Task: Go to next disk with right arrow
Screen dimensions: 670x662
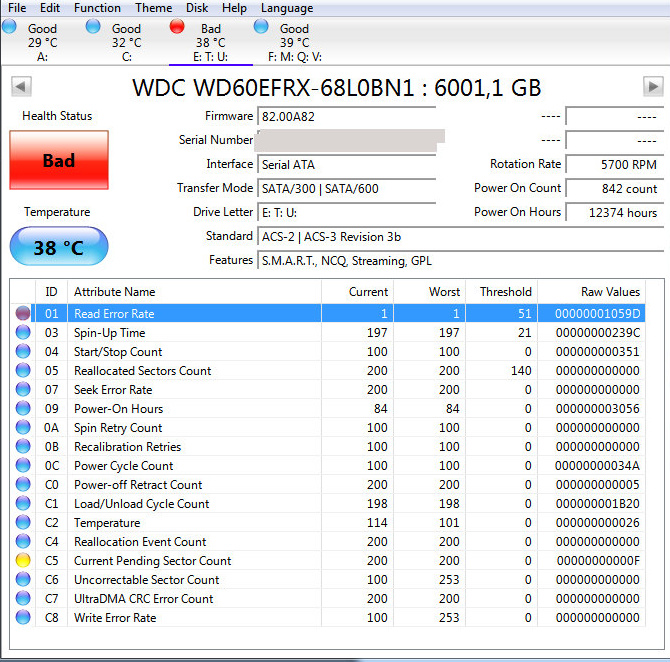Action: (652, 88)
